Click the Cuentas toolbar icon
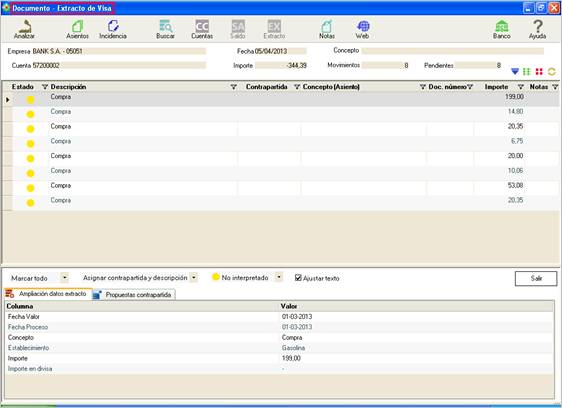 point(202,29)
